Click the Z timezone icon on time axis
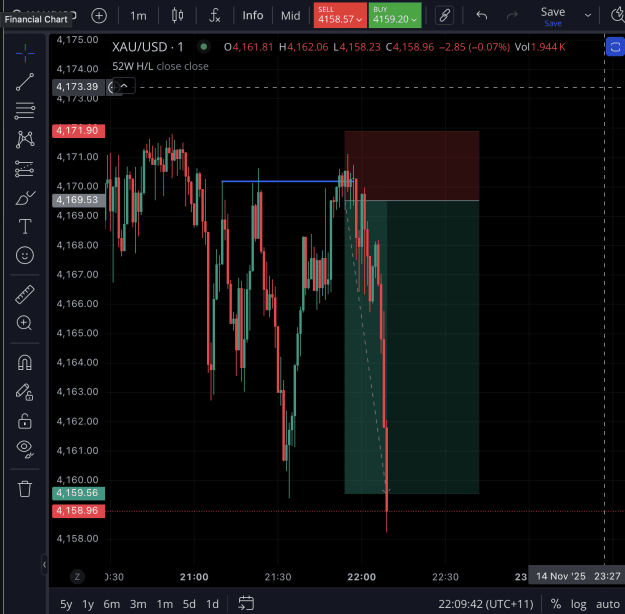 coord(77,577)
